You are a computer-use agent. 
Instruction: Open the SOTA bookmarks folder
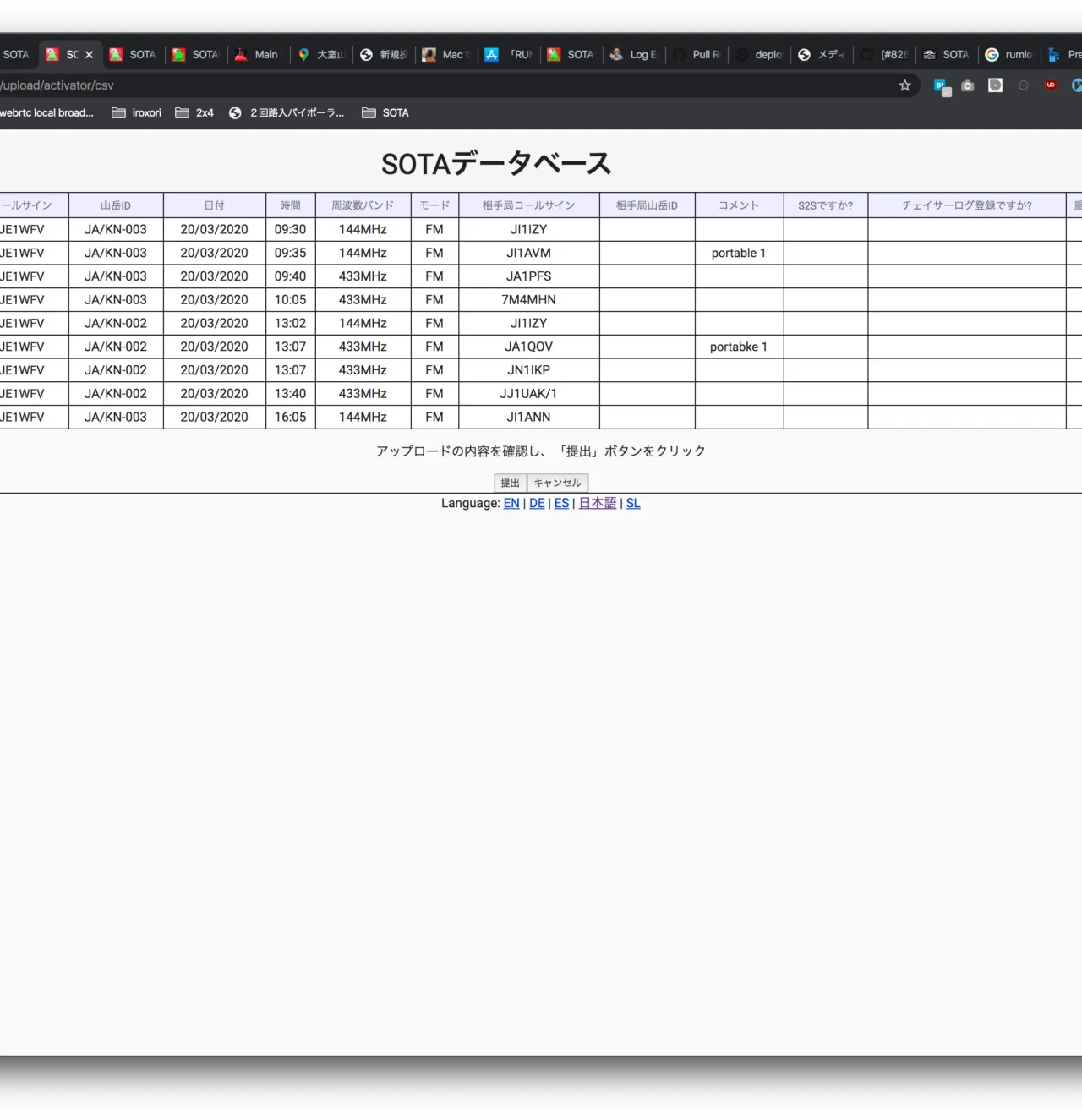(x=385, y=112)
